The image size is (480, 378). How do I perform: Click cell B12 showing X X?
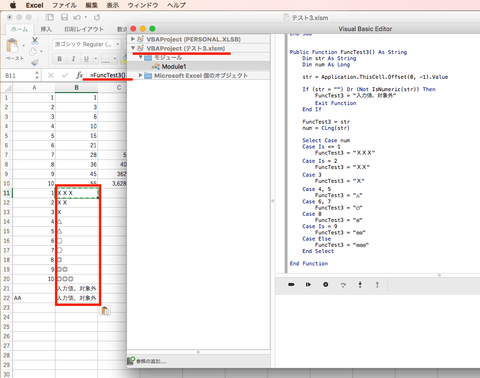(77, 202)
